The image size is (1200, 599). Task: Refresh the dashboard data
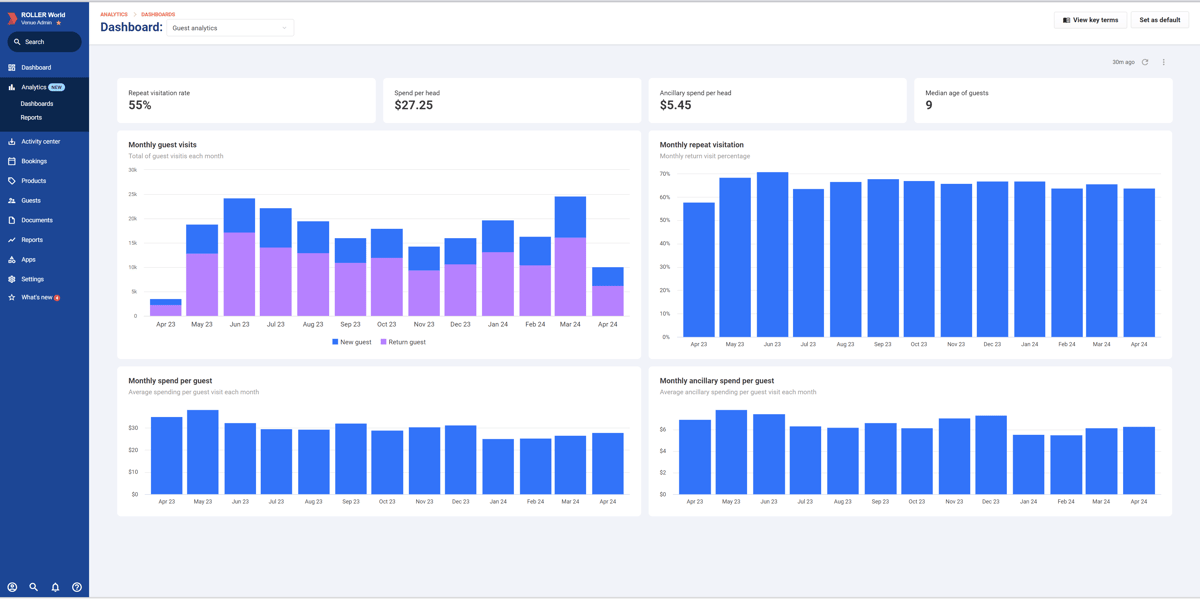(1146, 61)
